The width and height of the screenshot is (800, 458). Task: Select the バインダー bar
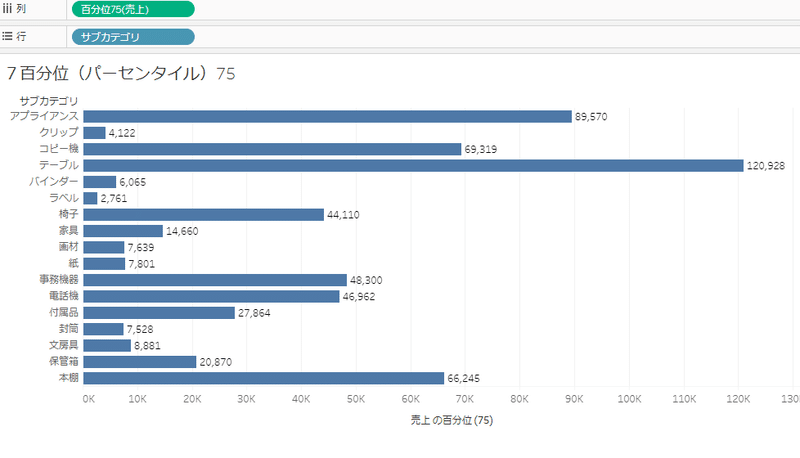coord(100,182)
